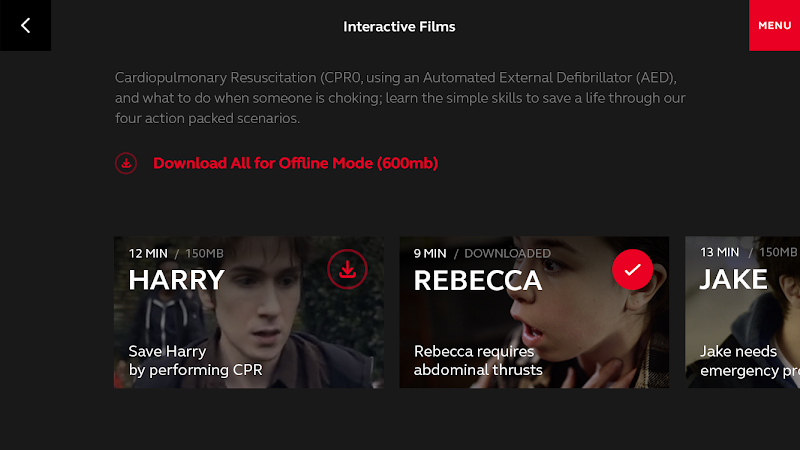Download the Harry film via its icon
The image size is (800, 450).
click(x=347, y=269)
